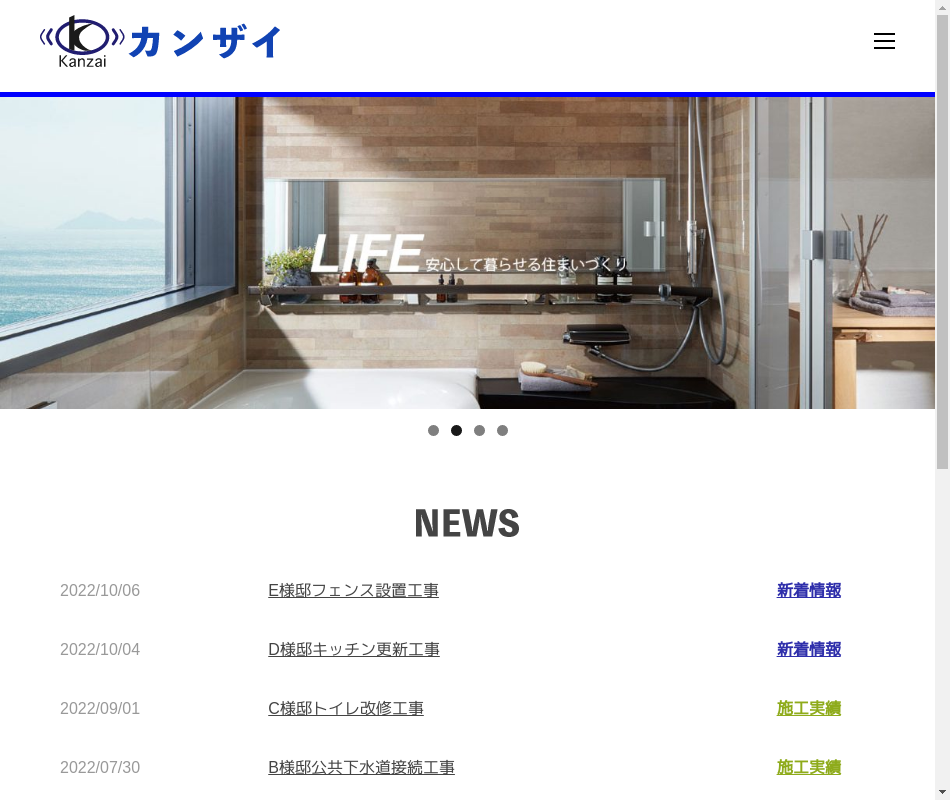This screenshot has width=950, height=800.
Task: Select the first carousel slide dot
Action: click(433, 431)
